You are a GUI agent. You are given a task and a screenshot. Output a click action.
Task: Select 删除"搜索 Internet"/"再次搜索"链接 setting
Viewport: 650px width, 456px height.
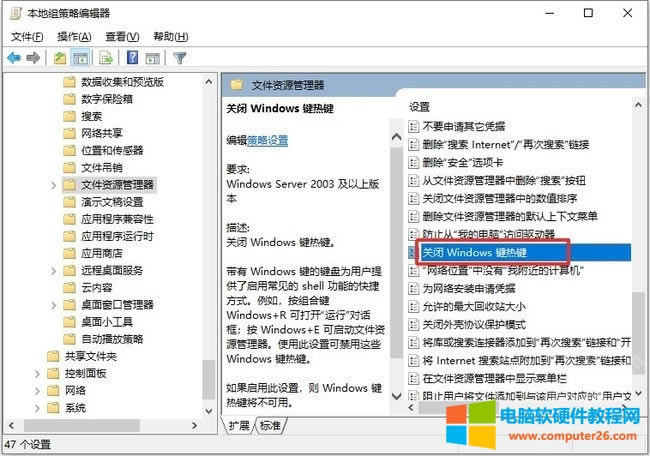pyautogui.click(x=506, y=144)
